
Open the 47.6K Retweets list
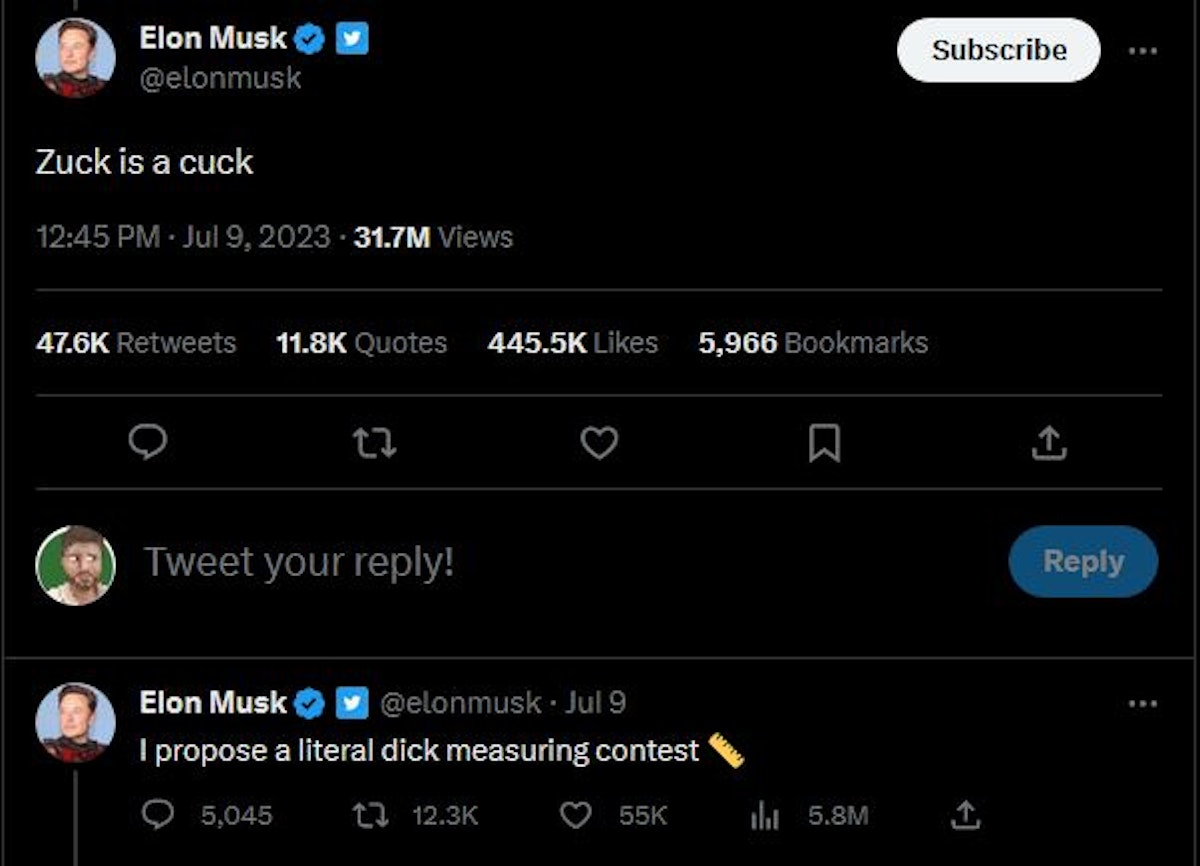[x=136, y=343]
